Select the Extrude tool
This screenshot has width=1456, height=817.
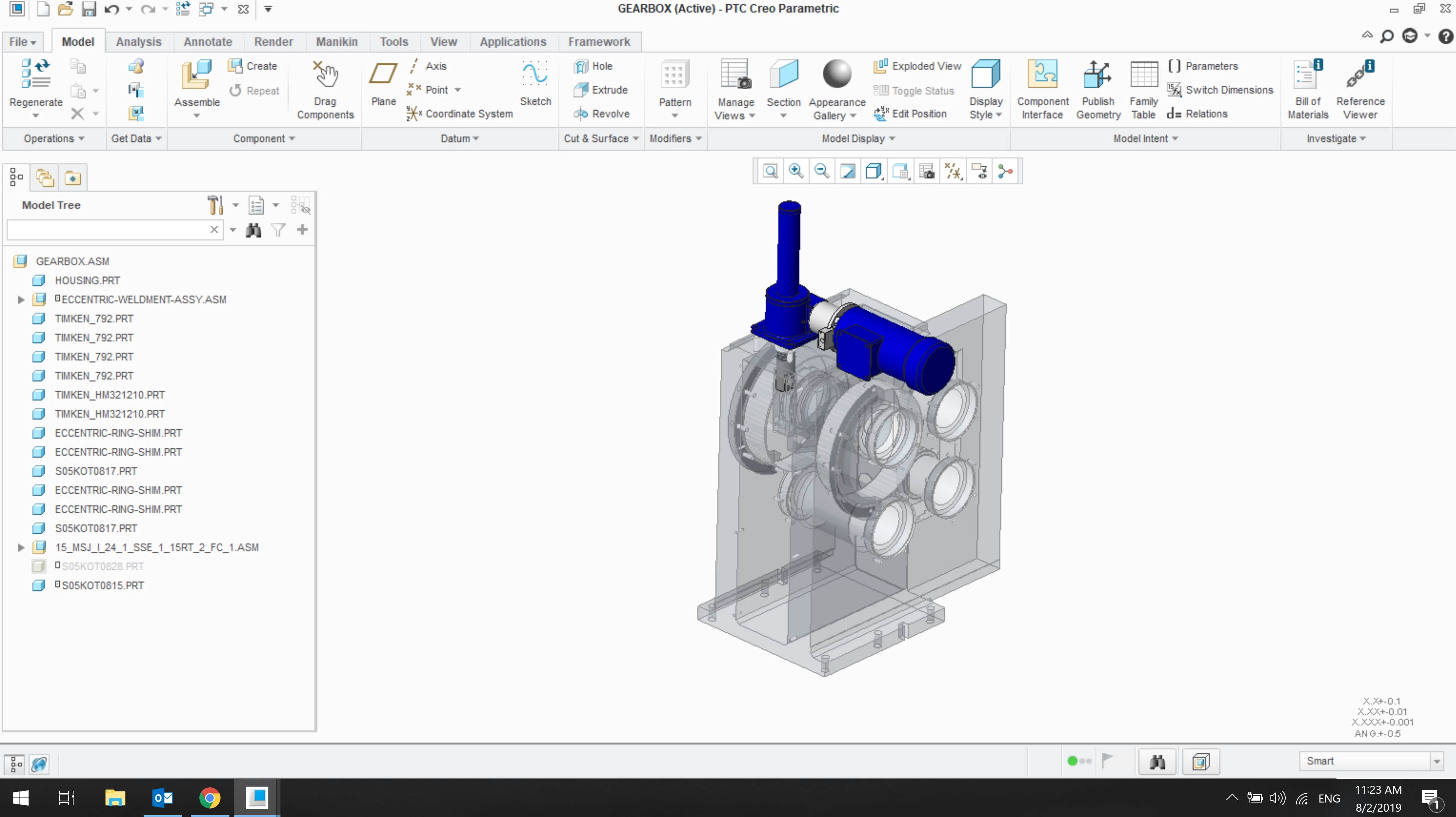(x=600, y=90)
